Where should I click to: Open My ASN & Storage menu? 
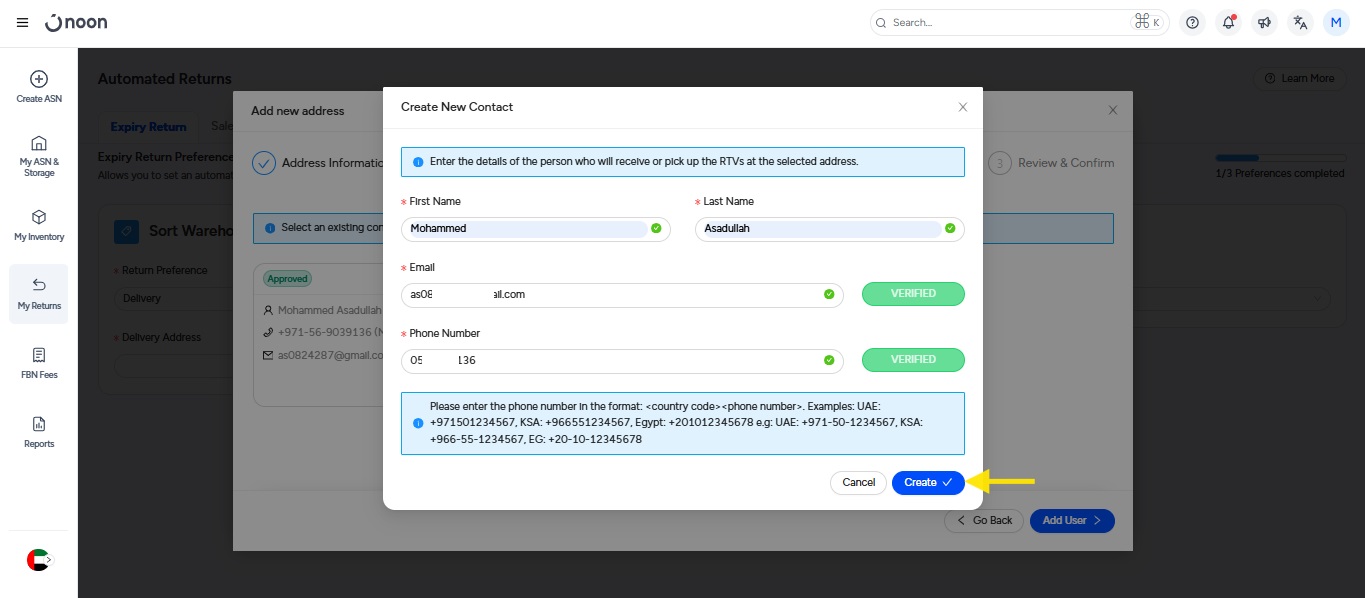38,156
